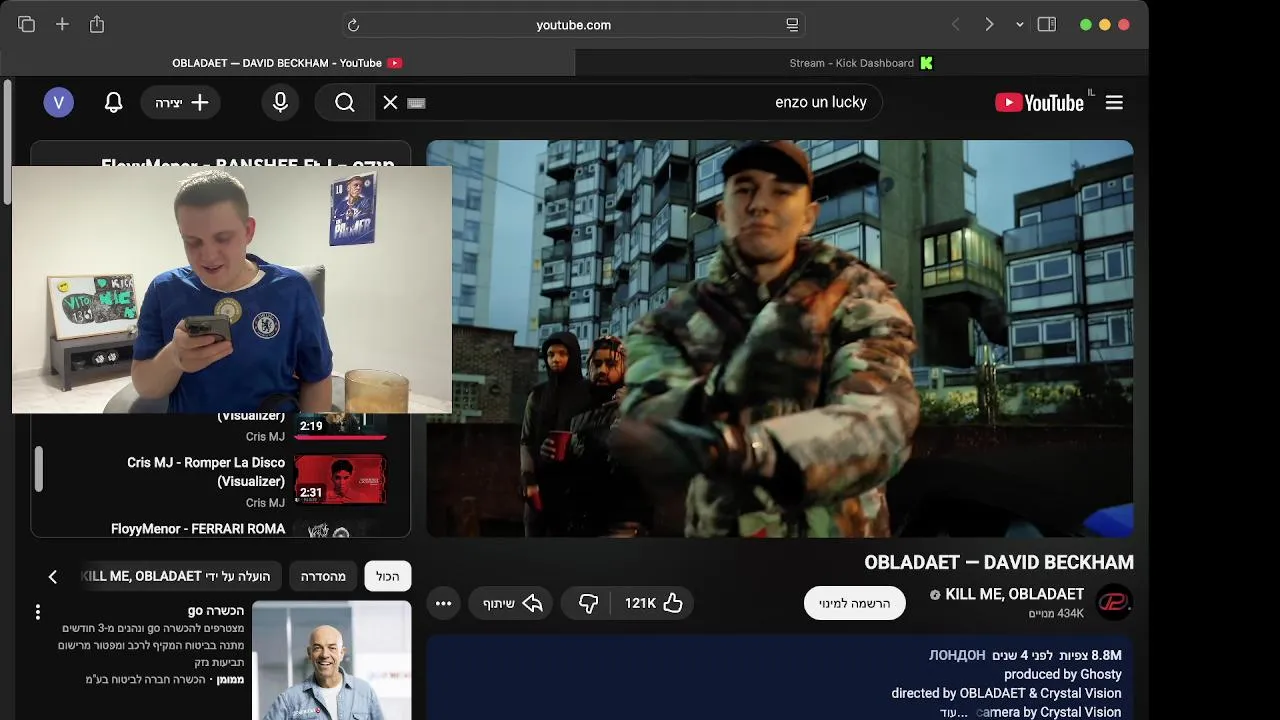Click the שיתוף share button
1280x720 pixels.
coord(512,603)
